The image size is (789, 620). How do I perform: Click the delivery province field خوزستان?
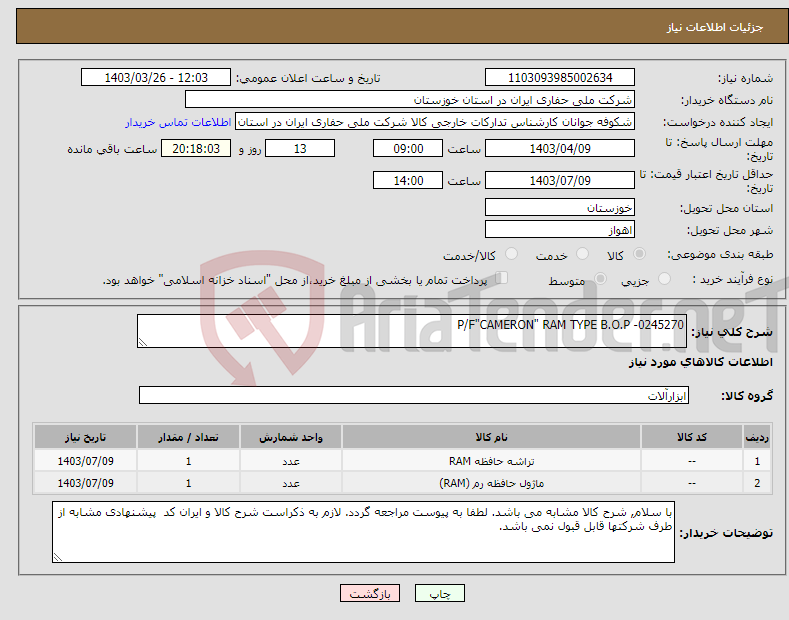click(x=560, y=207)
